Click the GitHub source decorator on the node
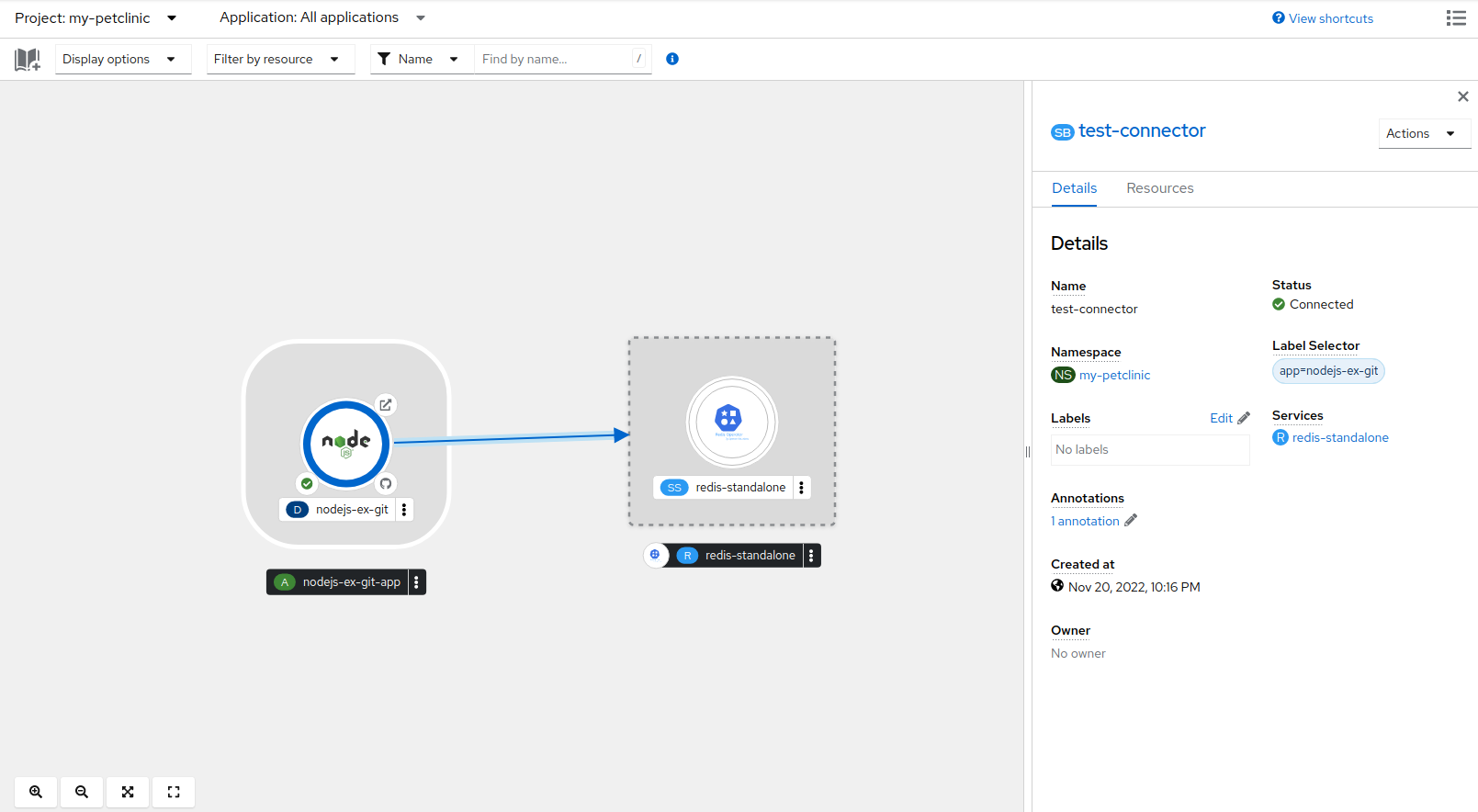This screenshot has height=812, width=1478. pyautogui.click(x=386, y=484)
